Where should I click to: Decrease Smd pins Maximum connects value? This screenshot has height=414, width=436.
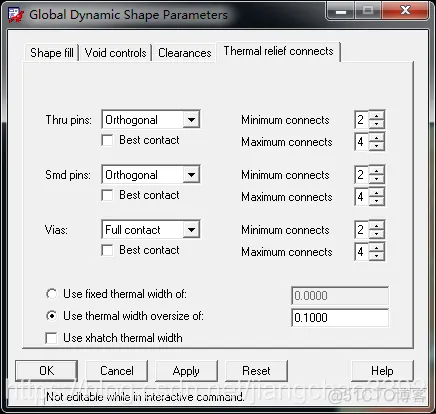point(377,201)
